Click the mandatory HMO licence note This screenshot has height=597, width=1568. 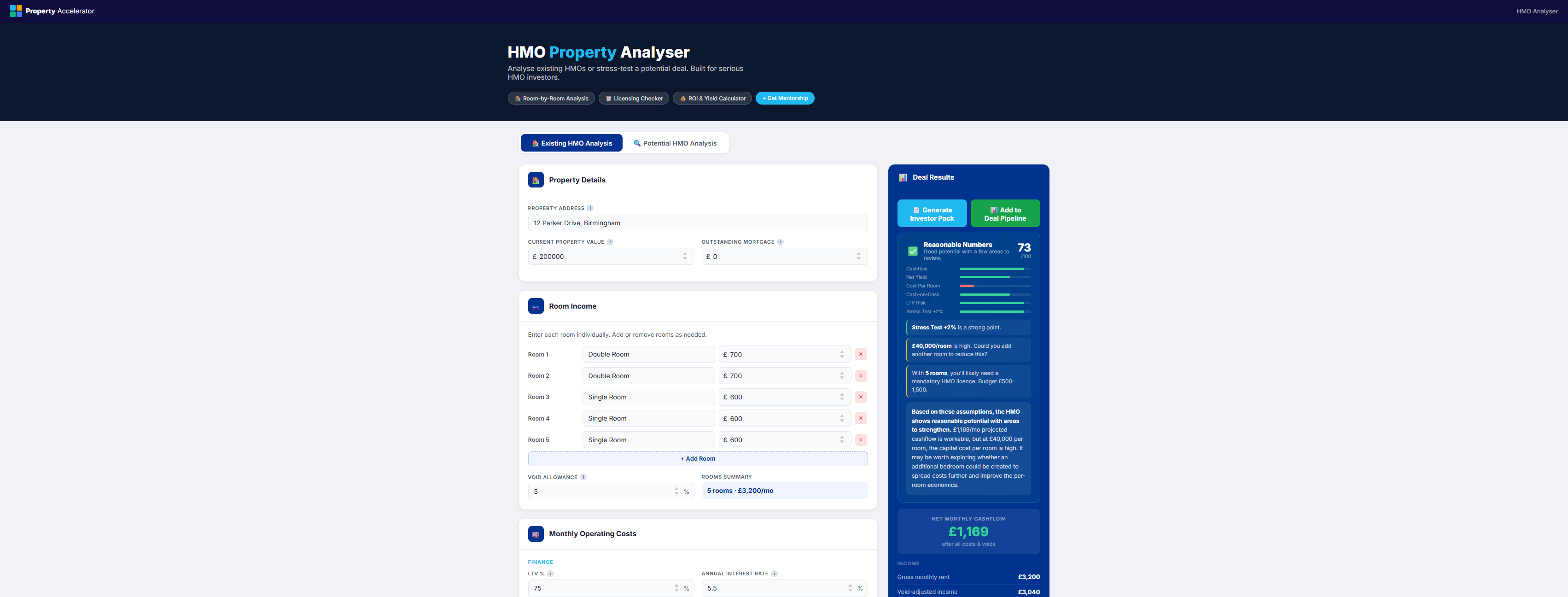pos(968,381)
